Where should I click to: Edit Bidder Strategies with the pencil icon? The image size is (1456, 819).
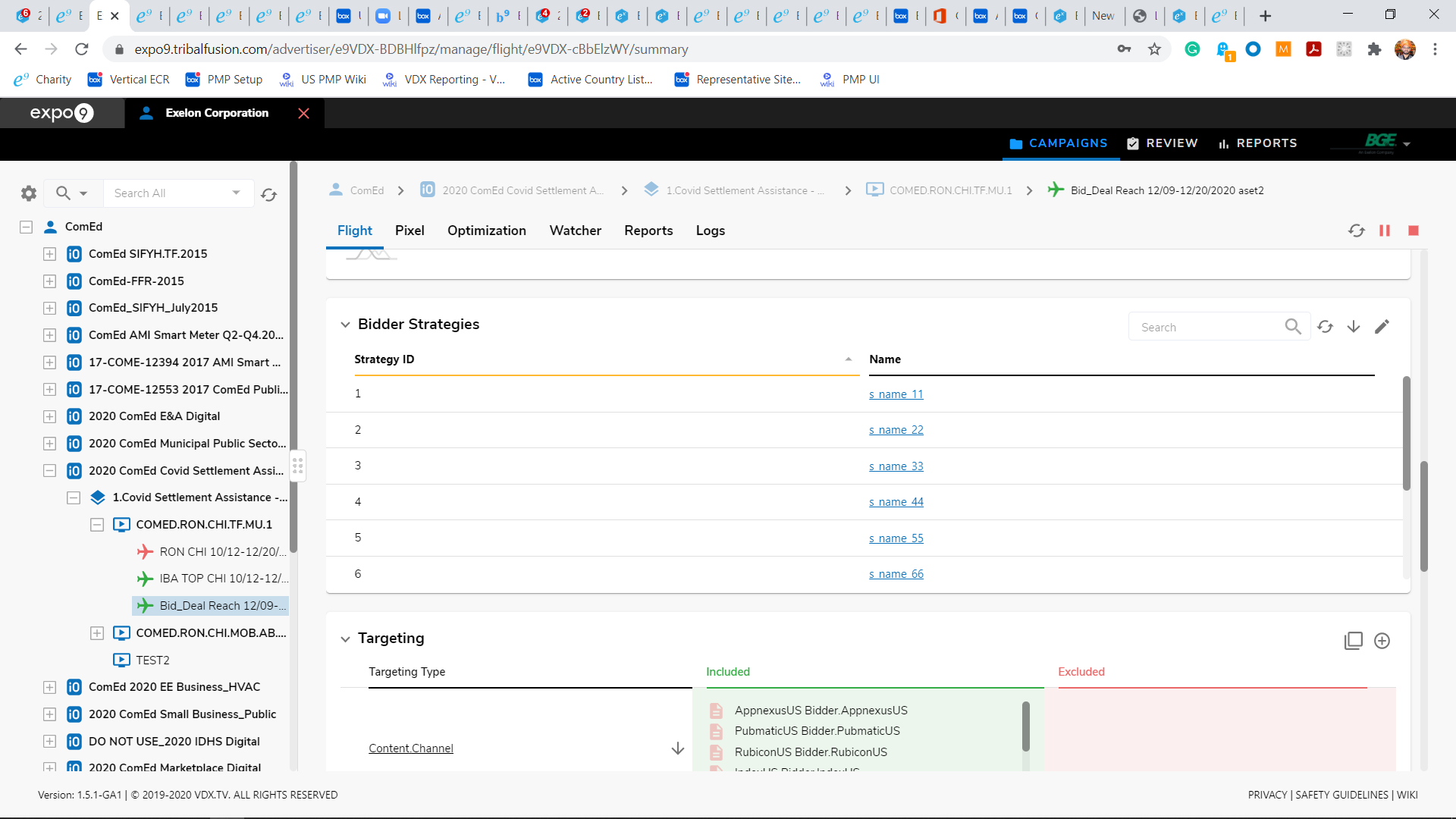coord(1382,327)
